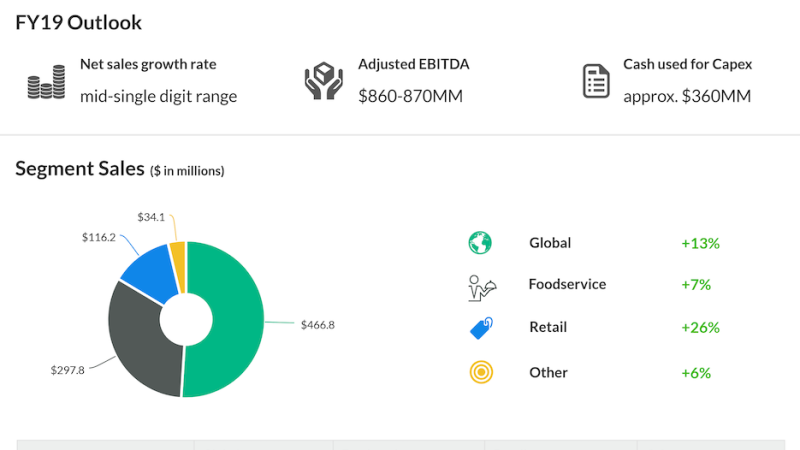Click the +26% Retail growth value
Screen dimensions: 800x450
coord(700,327)
